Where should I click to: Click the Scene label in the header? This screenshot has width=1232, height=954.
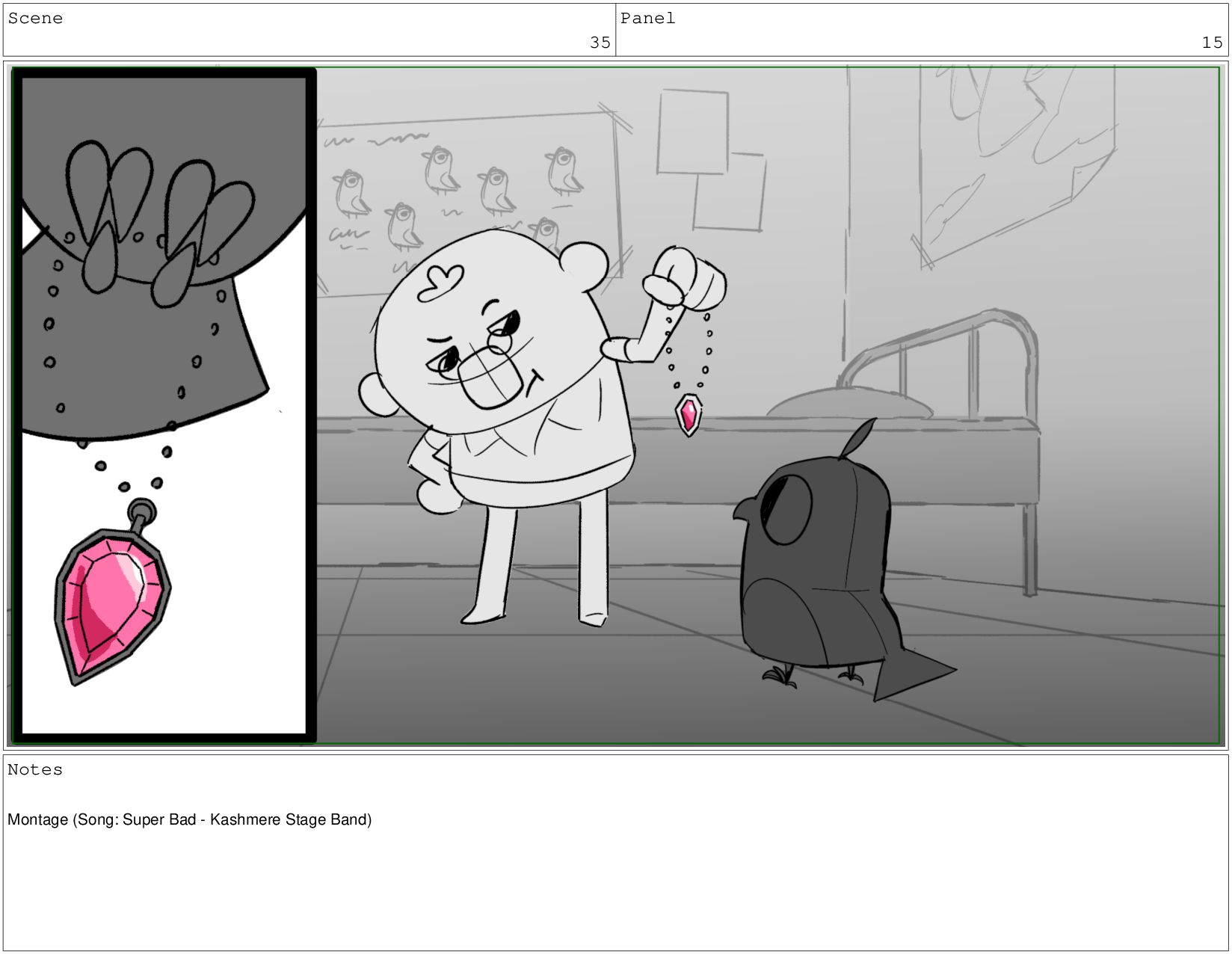pos(35,18)
